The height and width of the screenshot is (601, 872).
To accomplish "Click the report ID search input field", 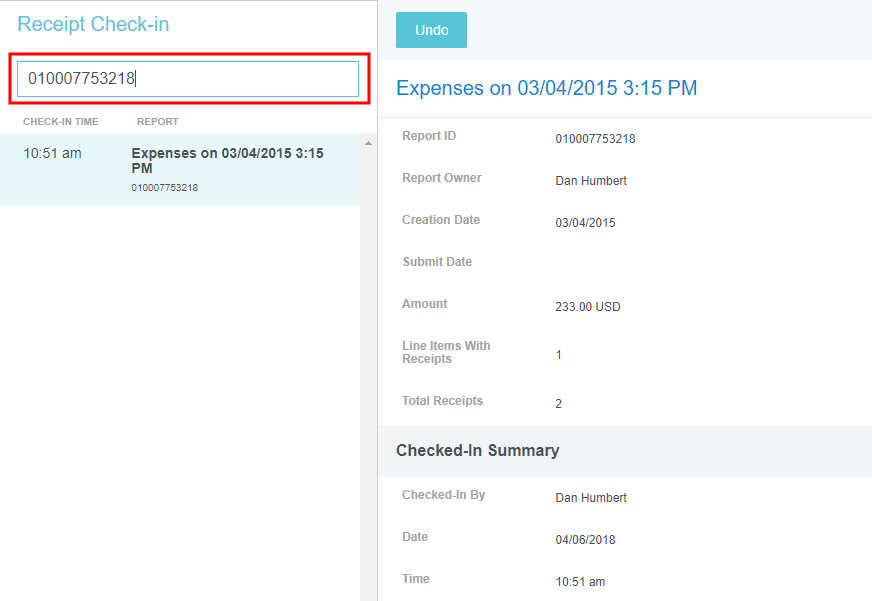I will tap(188, 79).
